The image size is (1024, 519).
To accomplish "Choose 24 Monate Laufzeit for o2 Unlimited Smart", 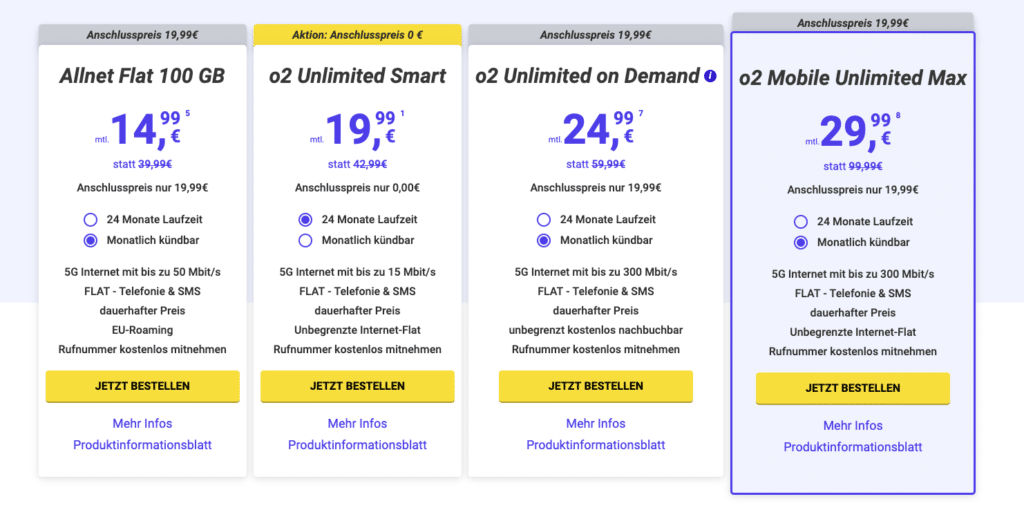I will click(x=305, y=219).
